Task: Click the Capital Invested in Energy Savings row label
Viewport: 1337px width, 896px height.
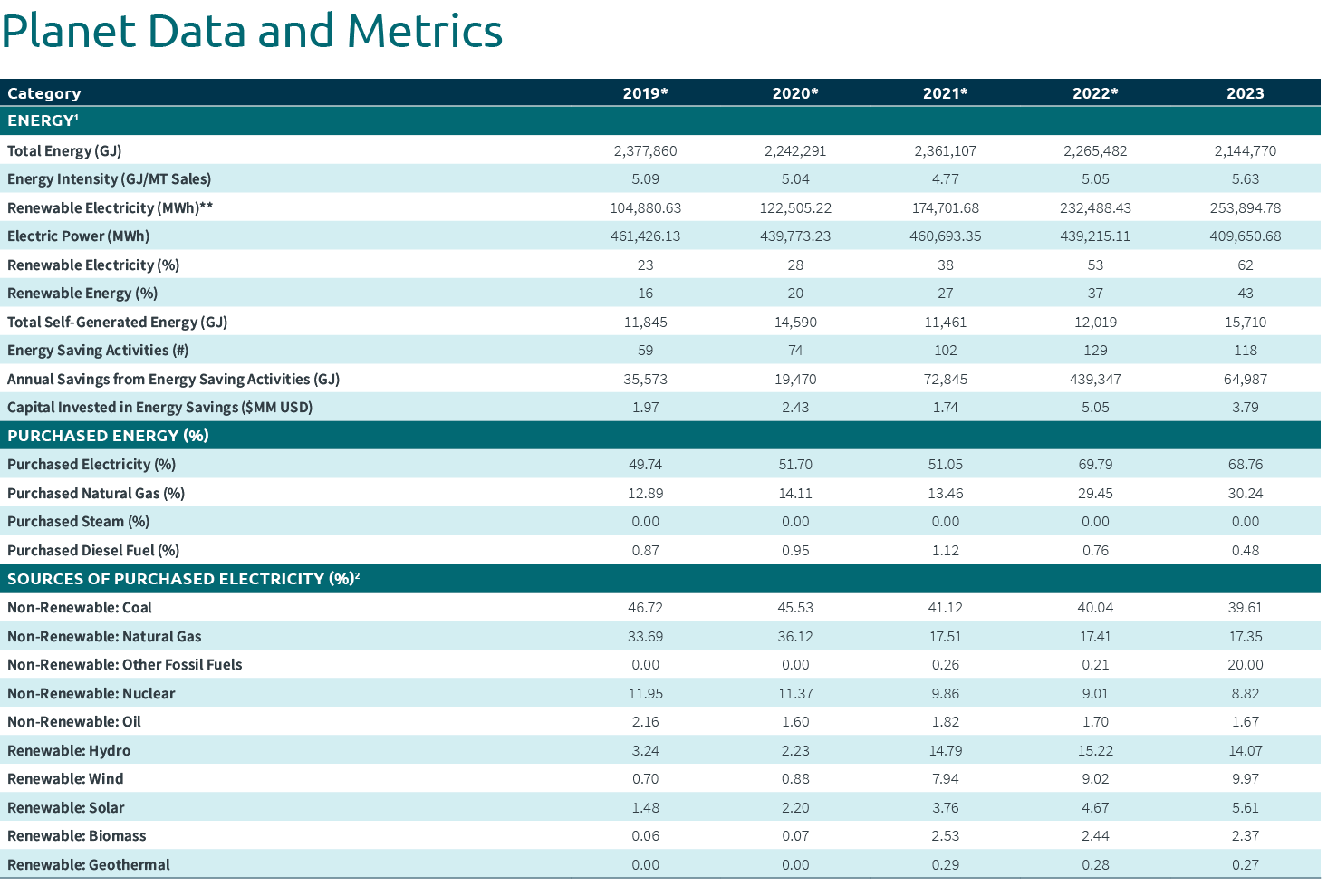Action: pos(159,407)
